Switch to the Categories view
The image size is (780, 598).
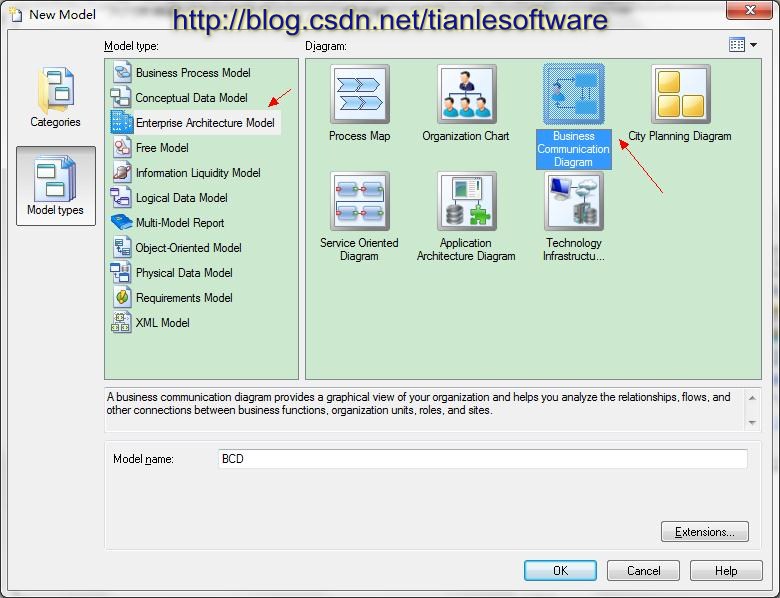pos(55,98)
